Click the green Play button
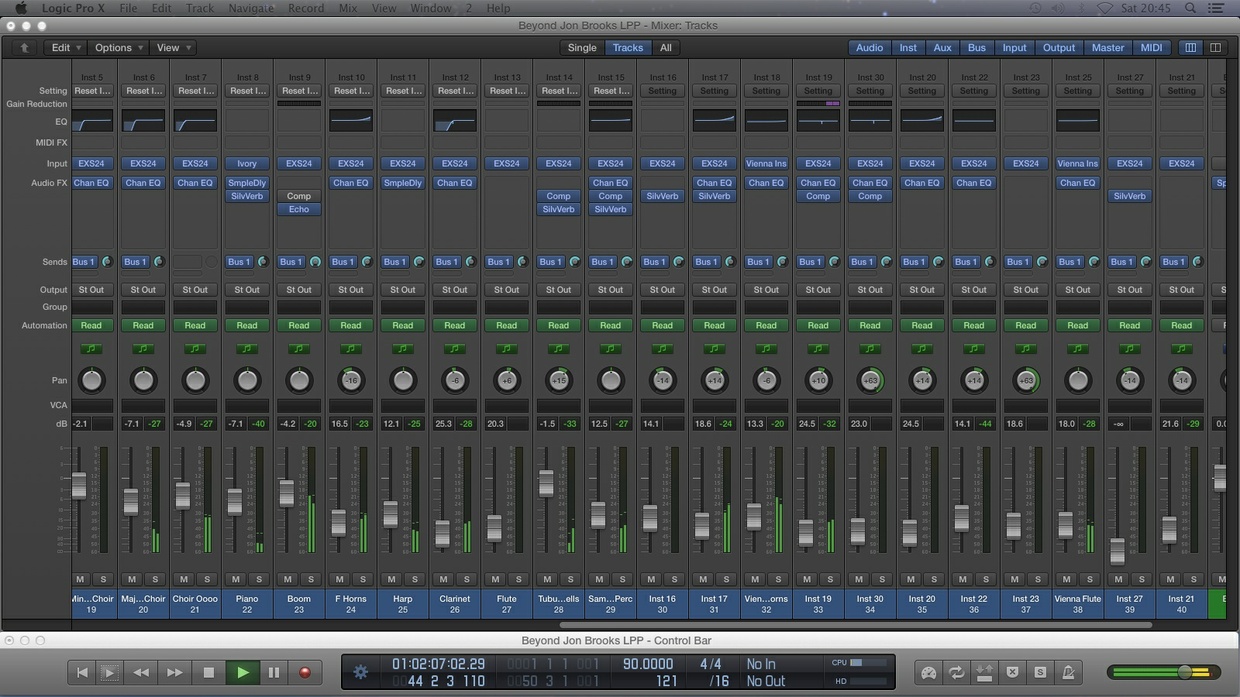This screenshot has width=1240, height=697. click(x=242, y=673)
